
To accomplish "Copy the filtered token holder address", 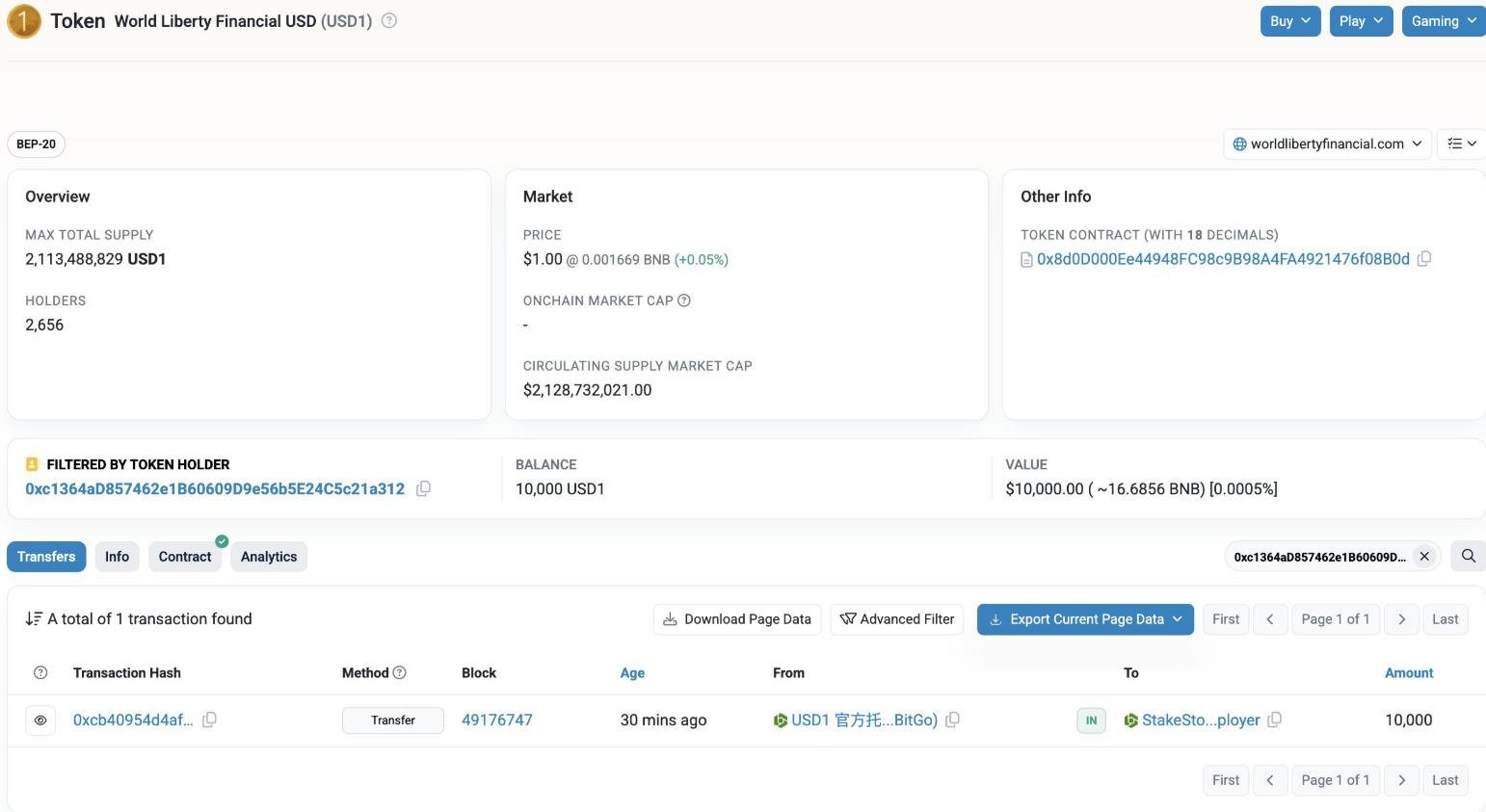I will (x=423, y=488).
